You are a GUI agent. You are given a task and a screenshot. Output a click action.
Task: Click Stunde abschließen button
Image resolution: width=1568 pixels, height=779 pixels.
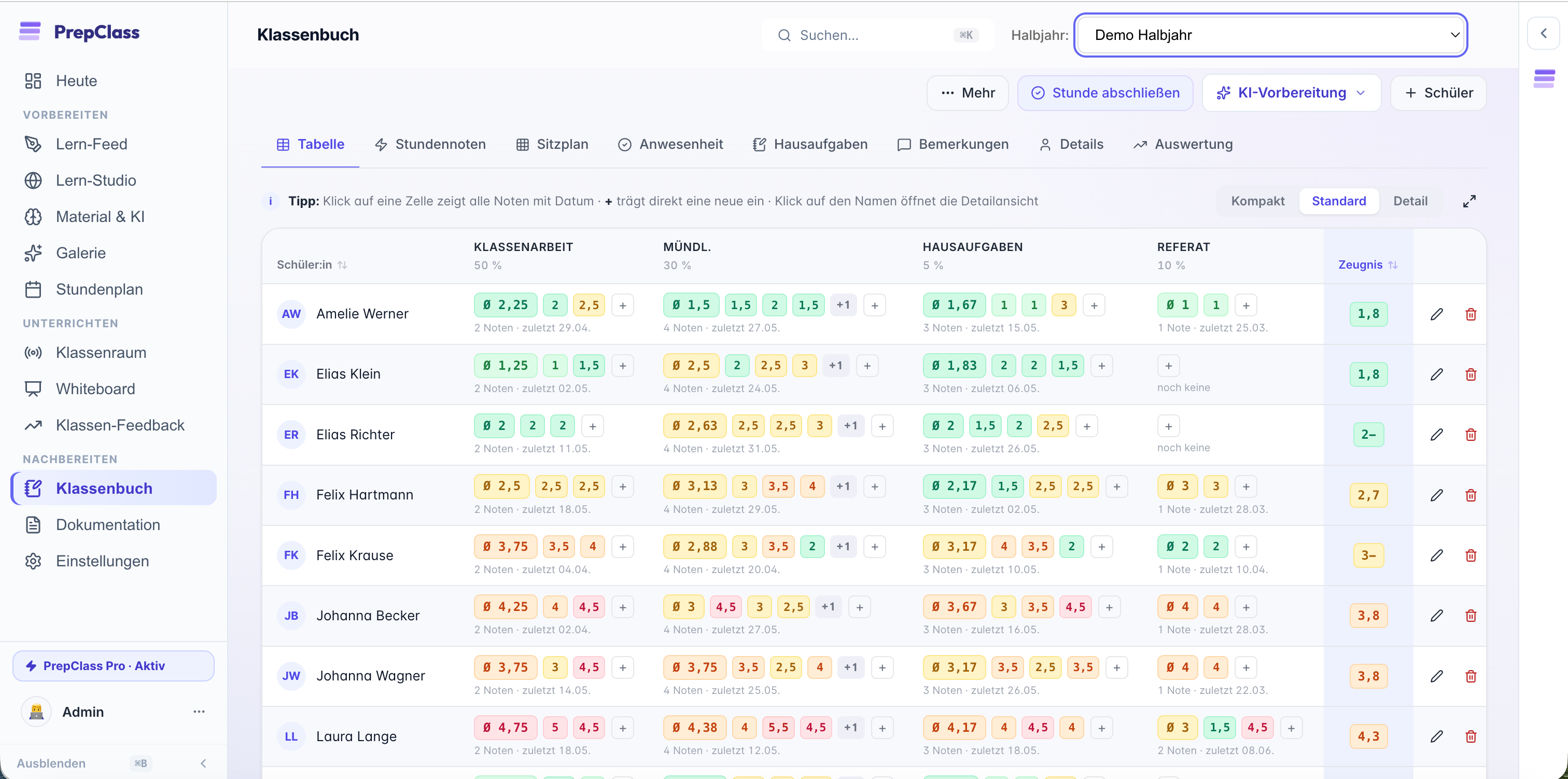1105,93
